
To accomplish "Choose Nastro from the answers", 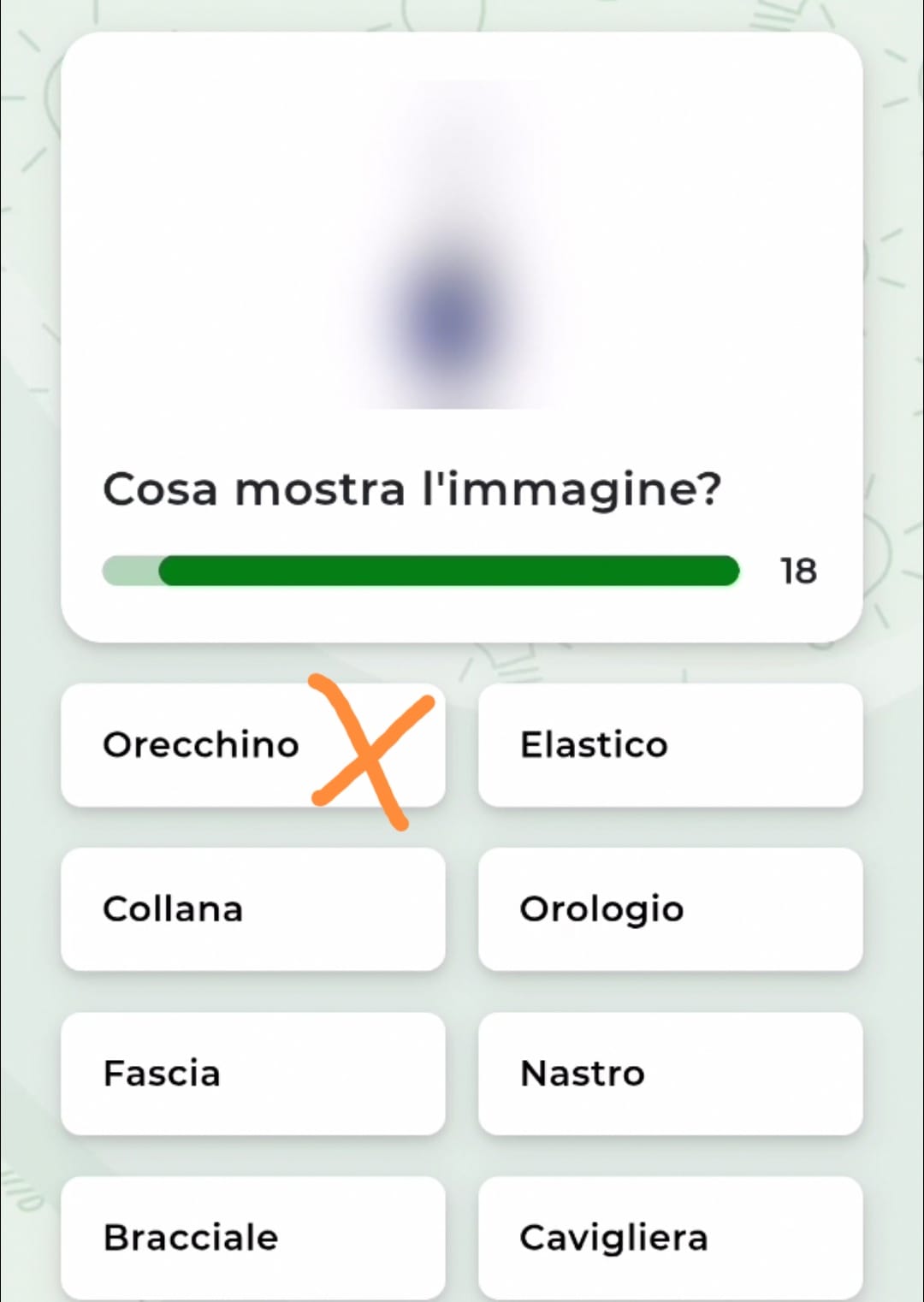I will click(670, 1074).
